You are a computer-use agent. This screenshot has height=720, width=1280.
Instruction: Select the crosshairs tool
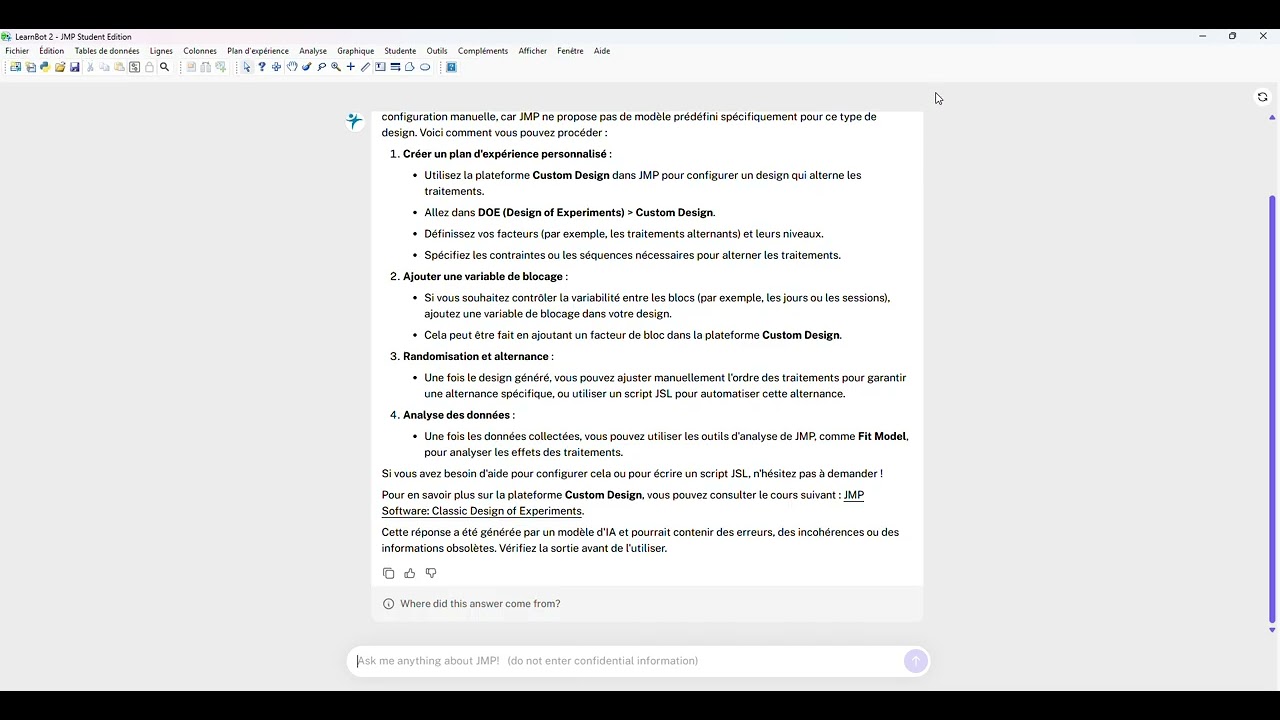coord(351,67)
